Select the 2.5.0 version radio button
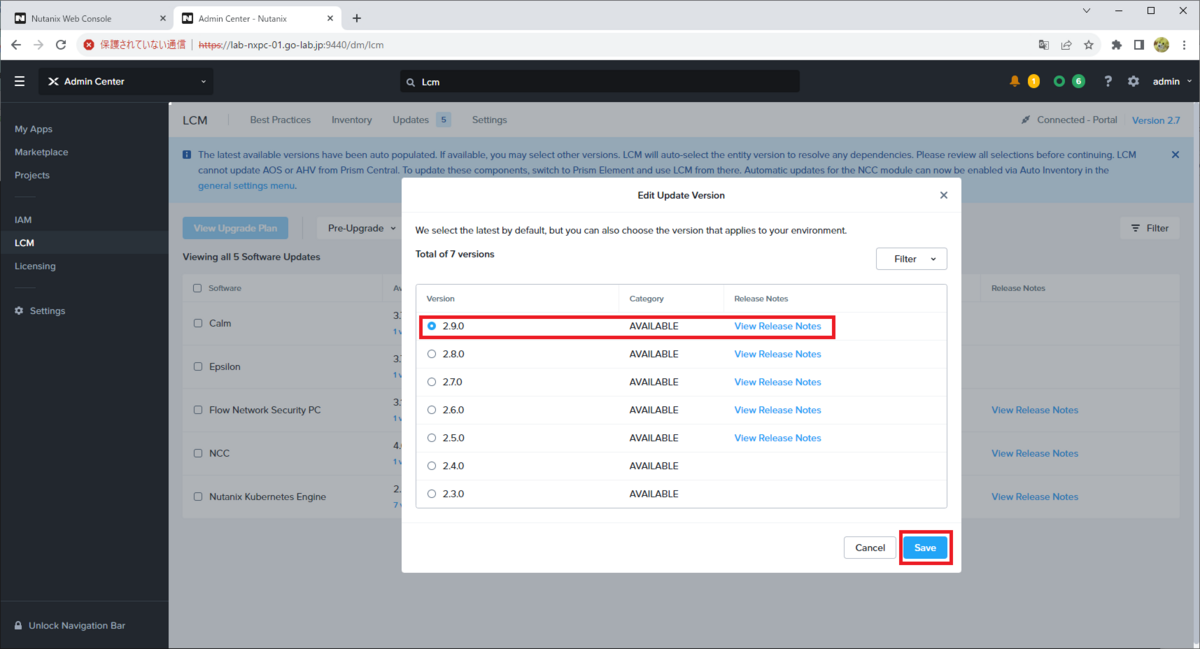The image size is (1200, 649). pyautogui.click(x=432, y=438)
